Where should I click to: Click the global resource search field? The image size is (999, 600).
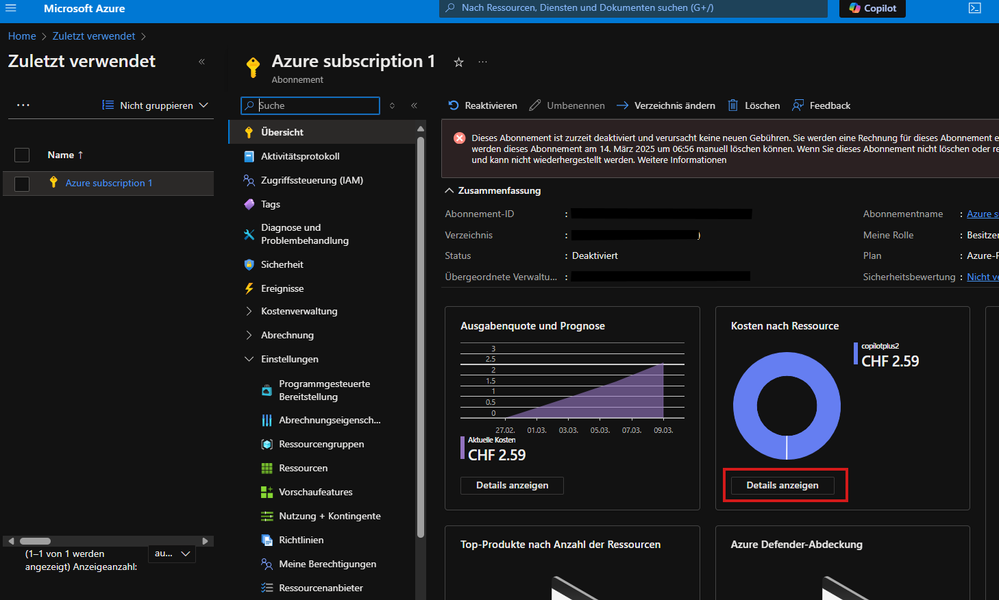633,8
